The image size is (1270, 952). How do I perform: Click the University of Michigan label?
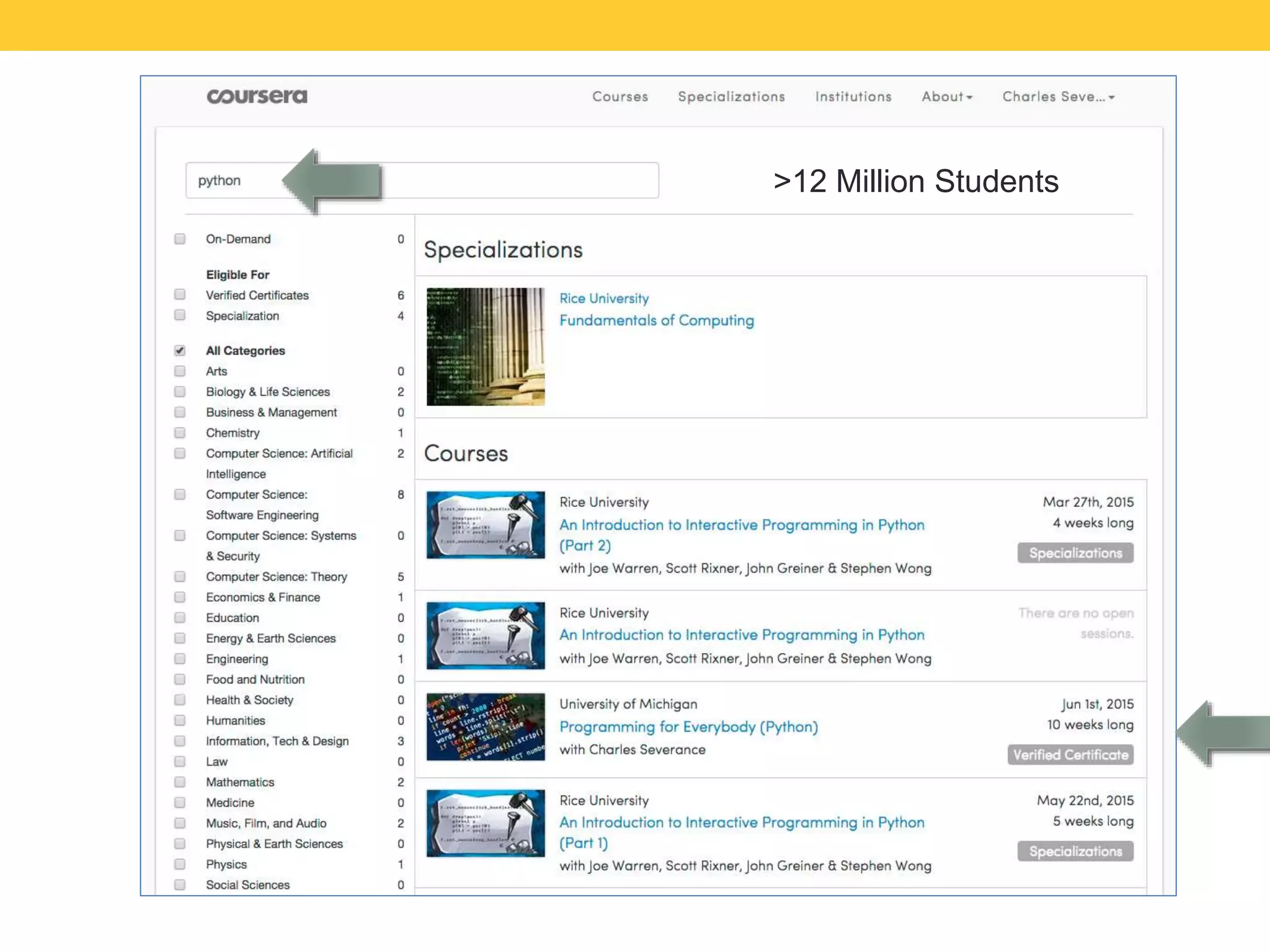coord(628,704)
